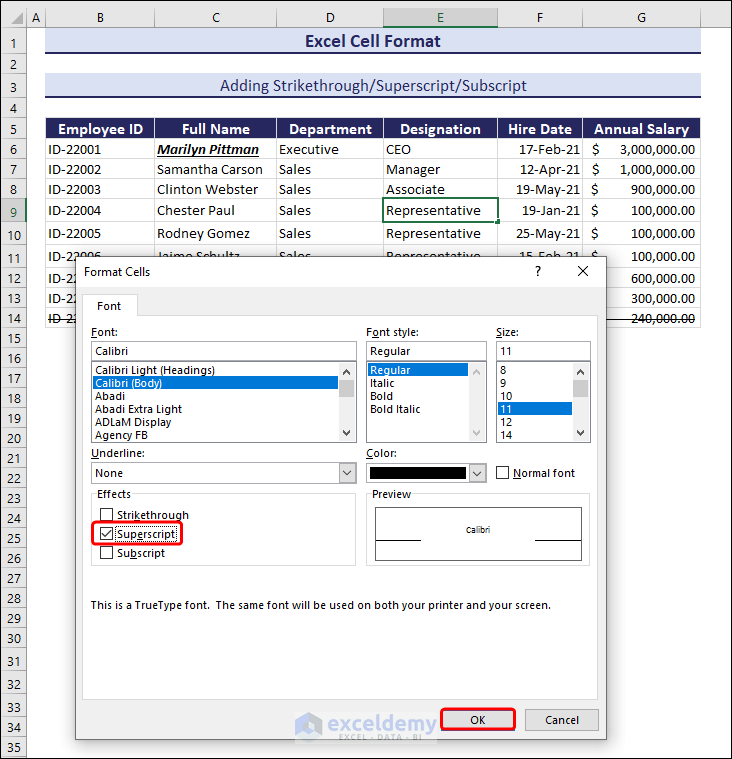Select font size 10
Viewport: 732px width, 759px height.
535,396
